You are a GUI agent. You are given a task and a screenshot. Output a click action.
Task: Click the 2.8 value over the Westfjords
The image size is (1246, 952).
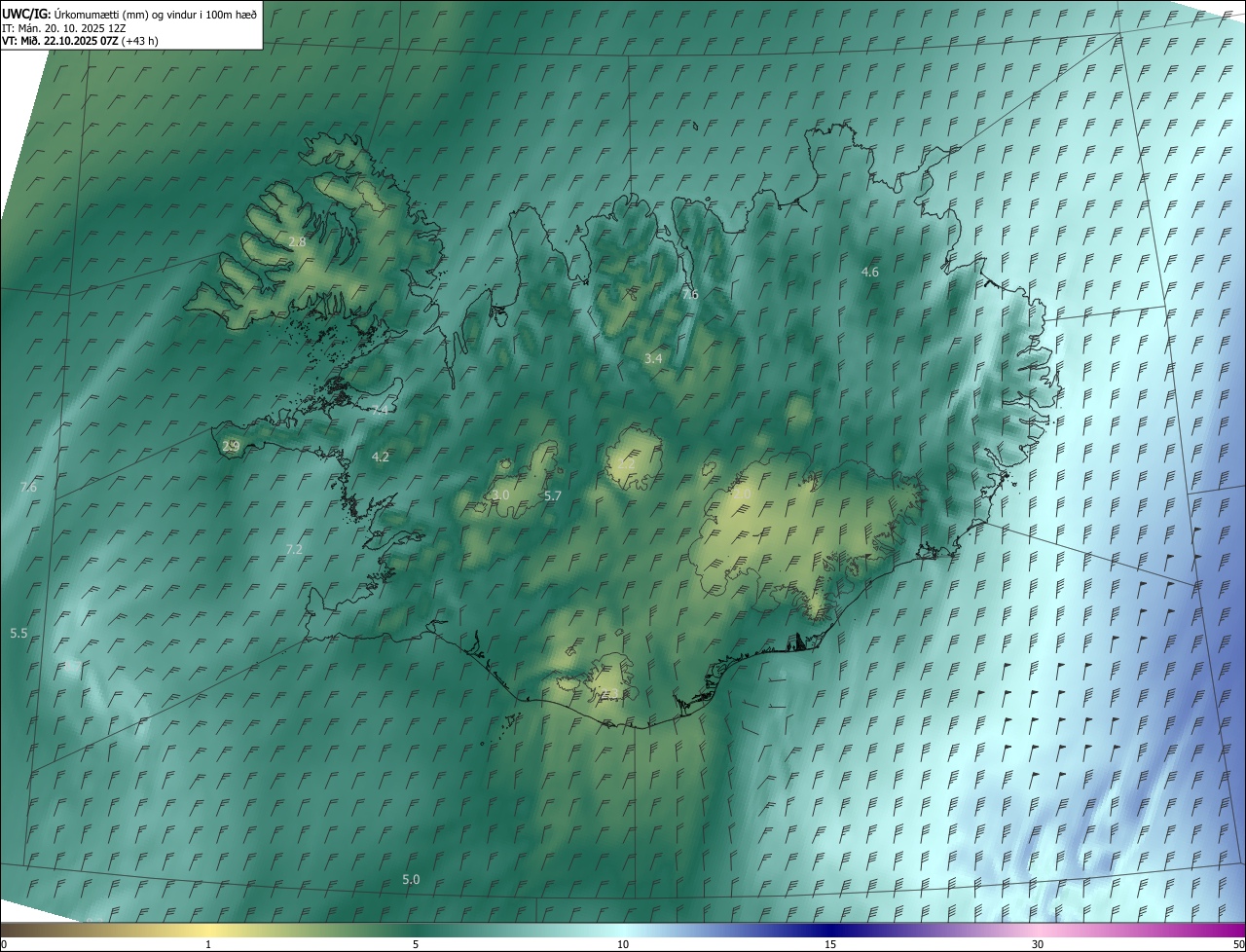tap(298, 241)
